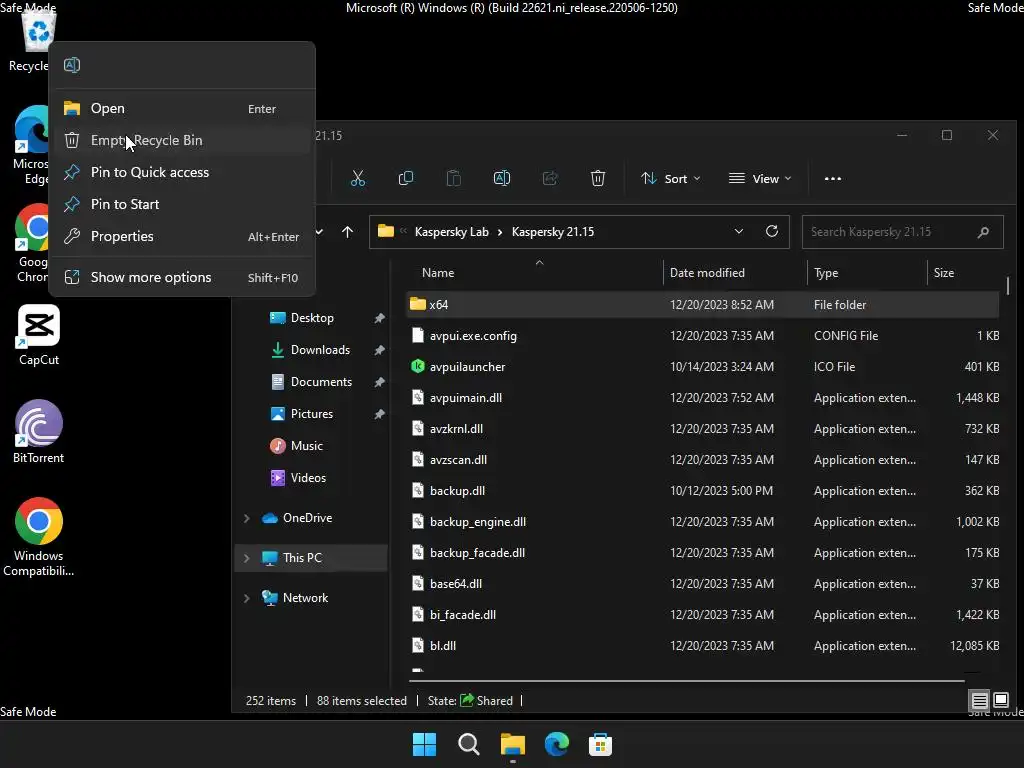Screen dimensions: 1024x768
Task: Select bi_facade.dll file
Action: coord(703,615)
